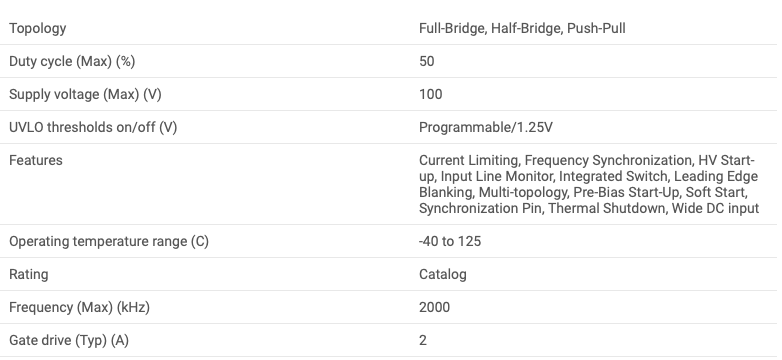Click the Features row label

(x=36, y=160)
